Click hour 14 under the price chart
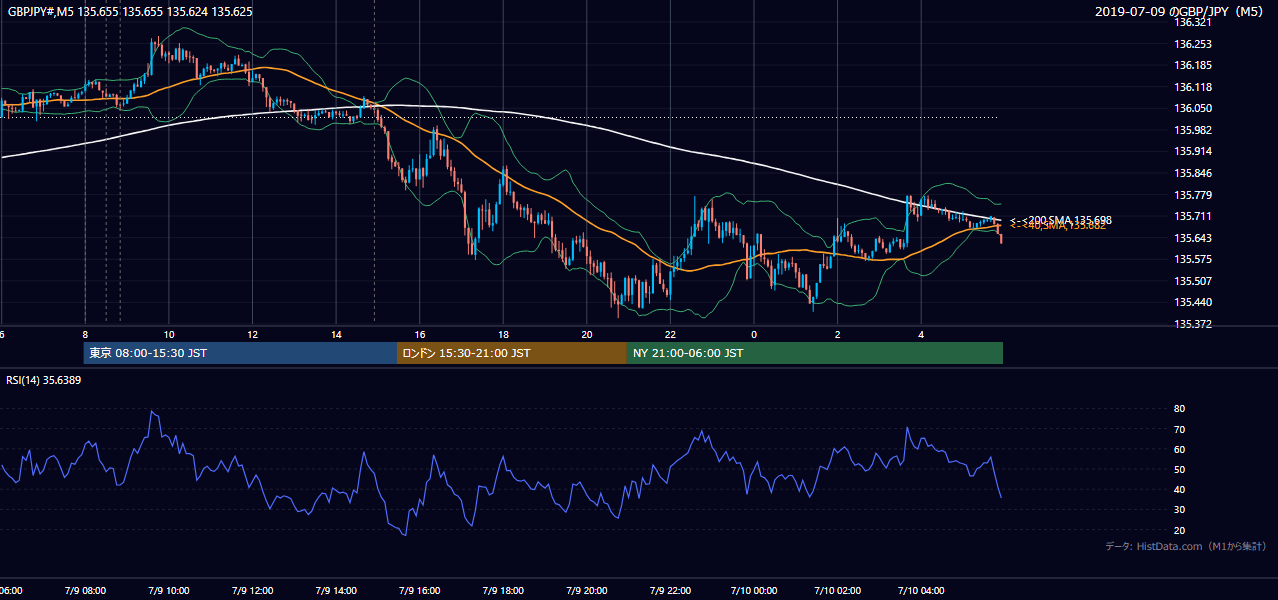Image resolution: width=1278 pixels, height=600 pixels. click(x=336, y=334)
